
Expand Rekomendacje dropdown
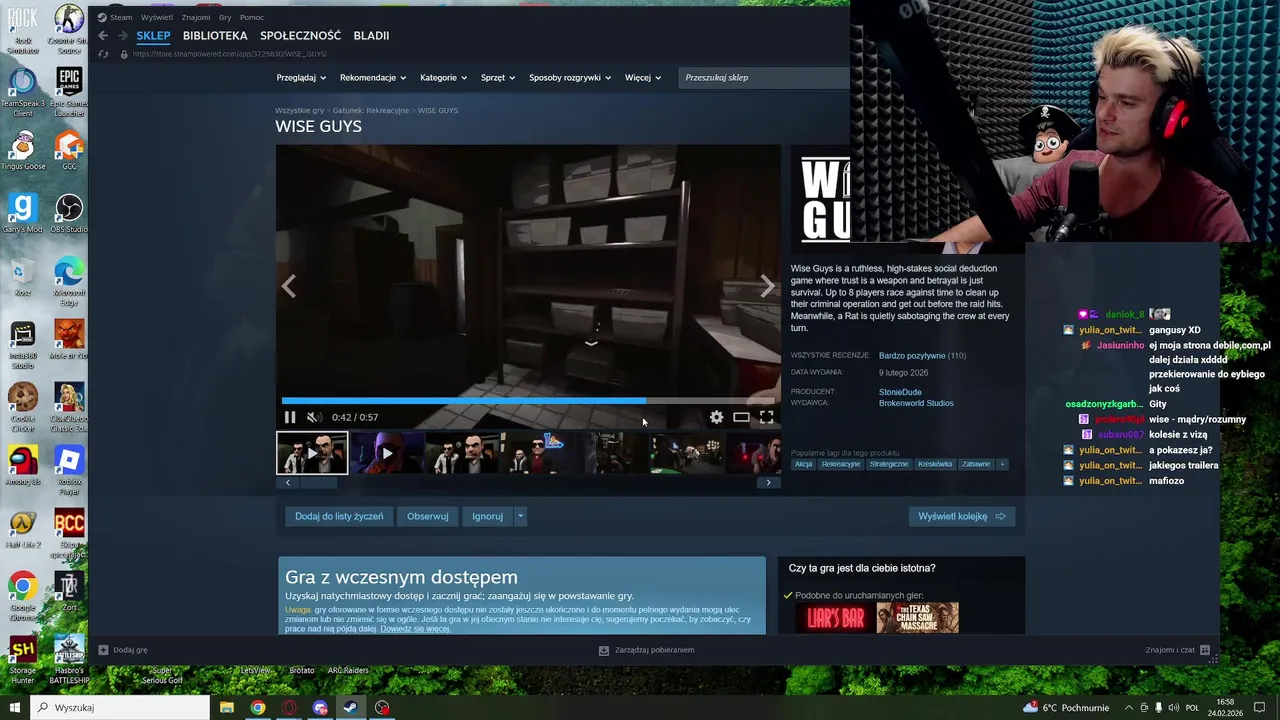[x=373, y=77]
